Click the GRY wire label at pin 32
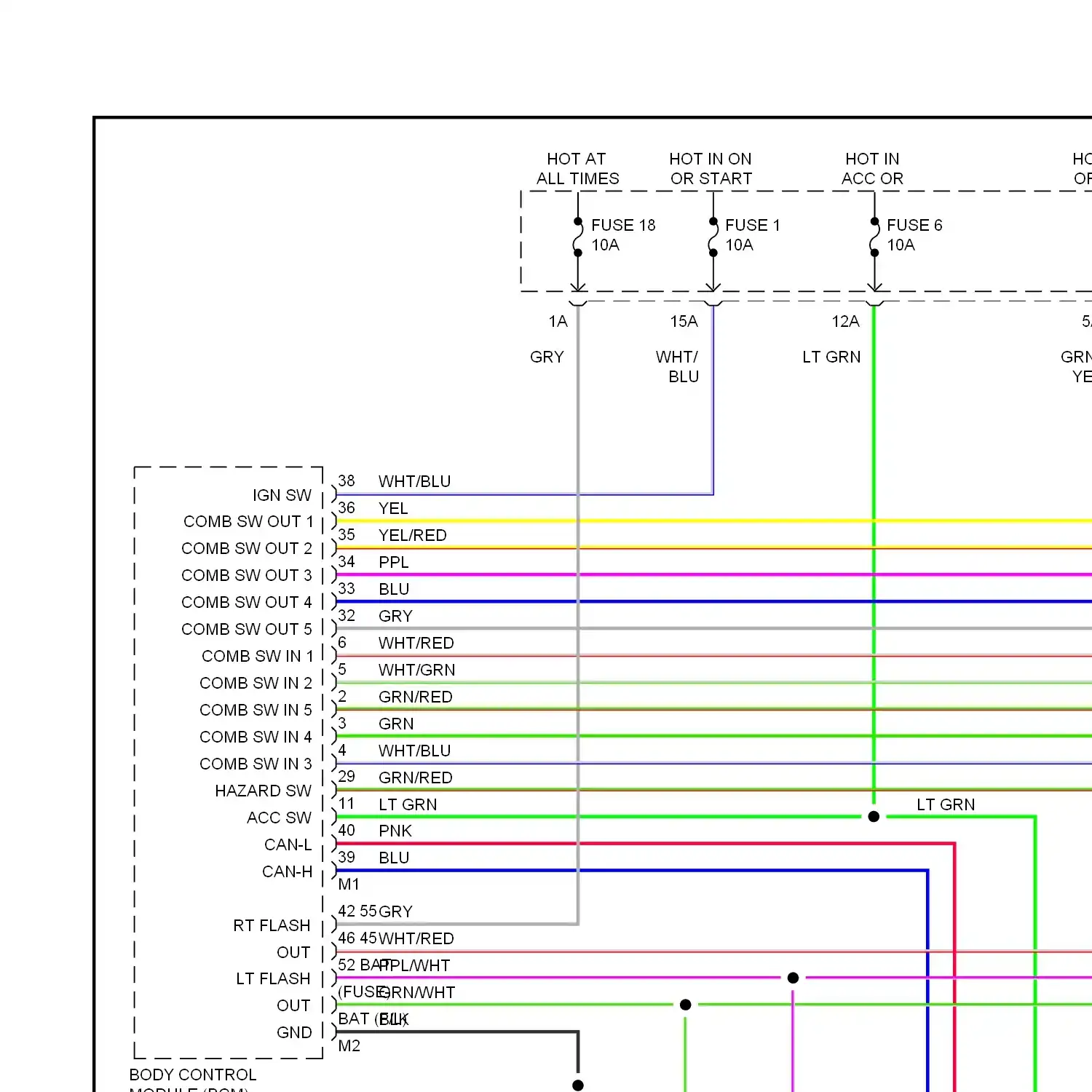The image size is (1092, 1092). pyautogui.click(x=395, y=617)
